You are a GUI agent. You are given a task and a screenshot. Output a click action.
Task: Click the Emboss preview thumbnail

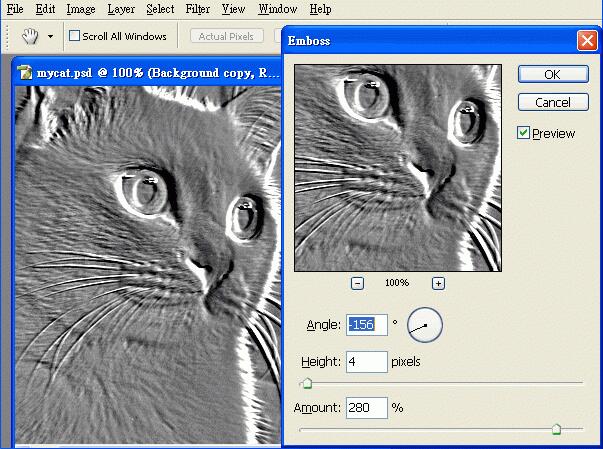click(397, 166)
